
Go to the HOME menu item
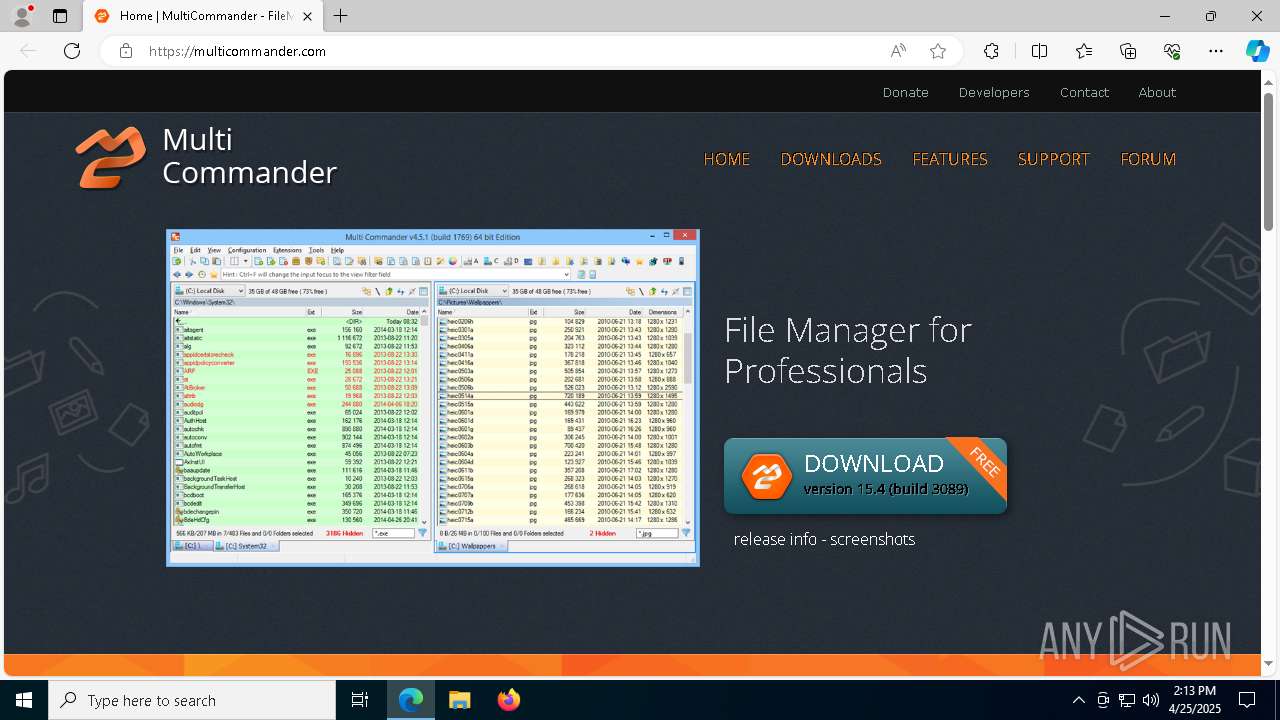(727, 159)
